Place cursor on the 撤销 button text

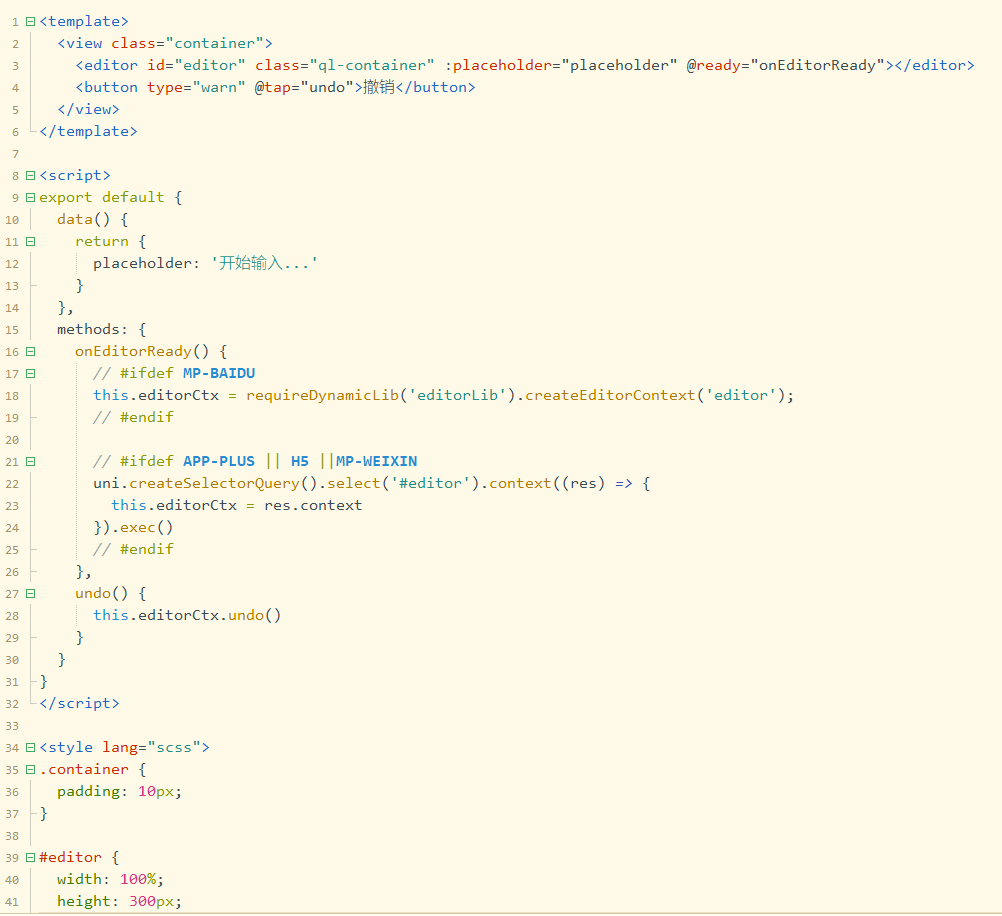(379, 87)
